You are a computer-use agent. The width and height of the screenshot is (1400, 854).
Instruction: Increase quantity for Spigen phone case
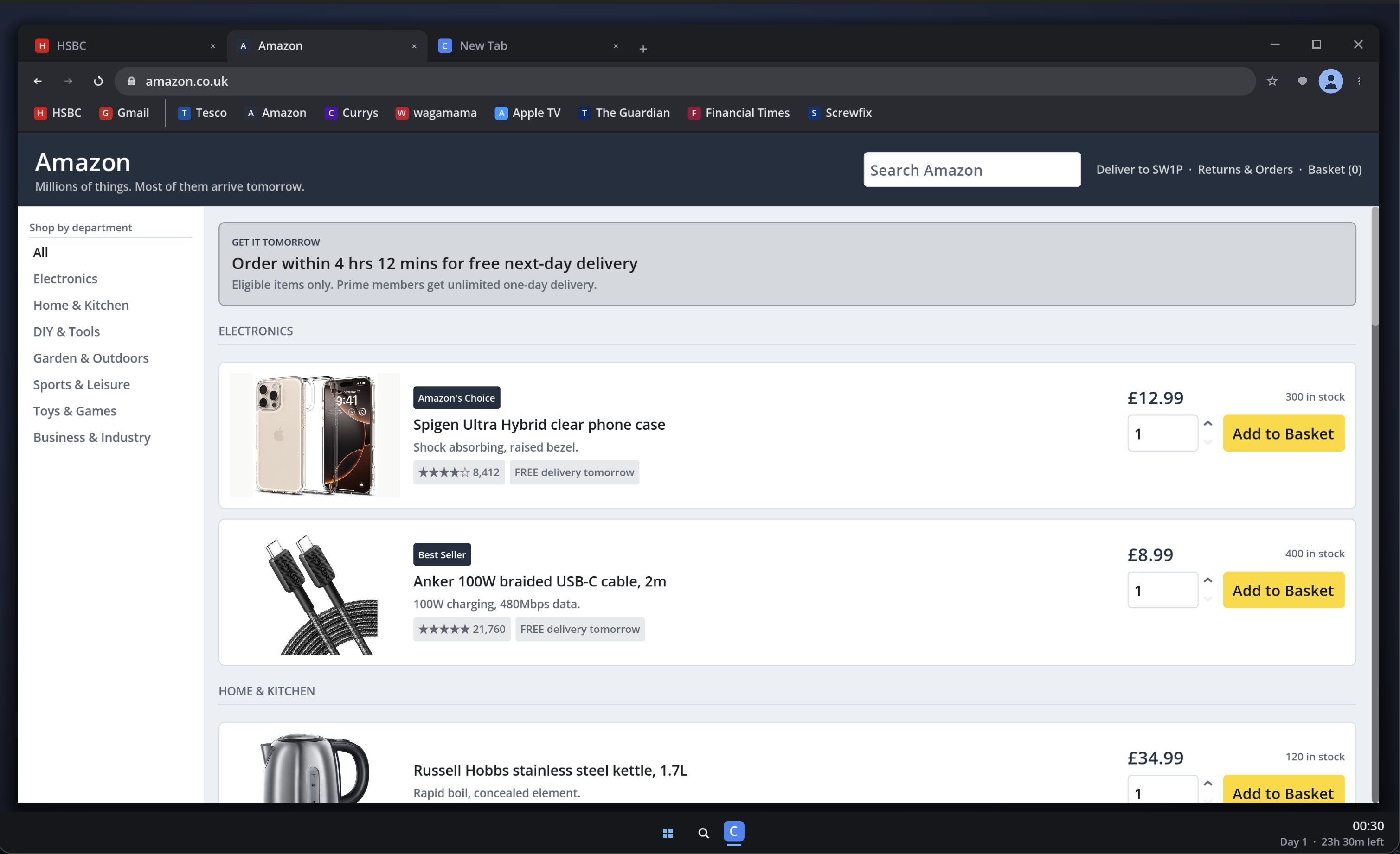[x=1207, y=424]
